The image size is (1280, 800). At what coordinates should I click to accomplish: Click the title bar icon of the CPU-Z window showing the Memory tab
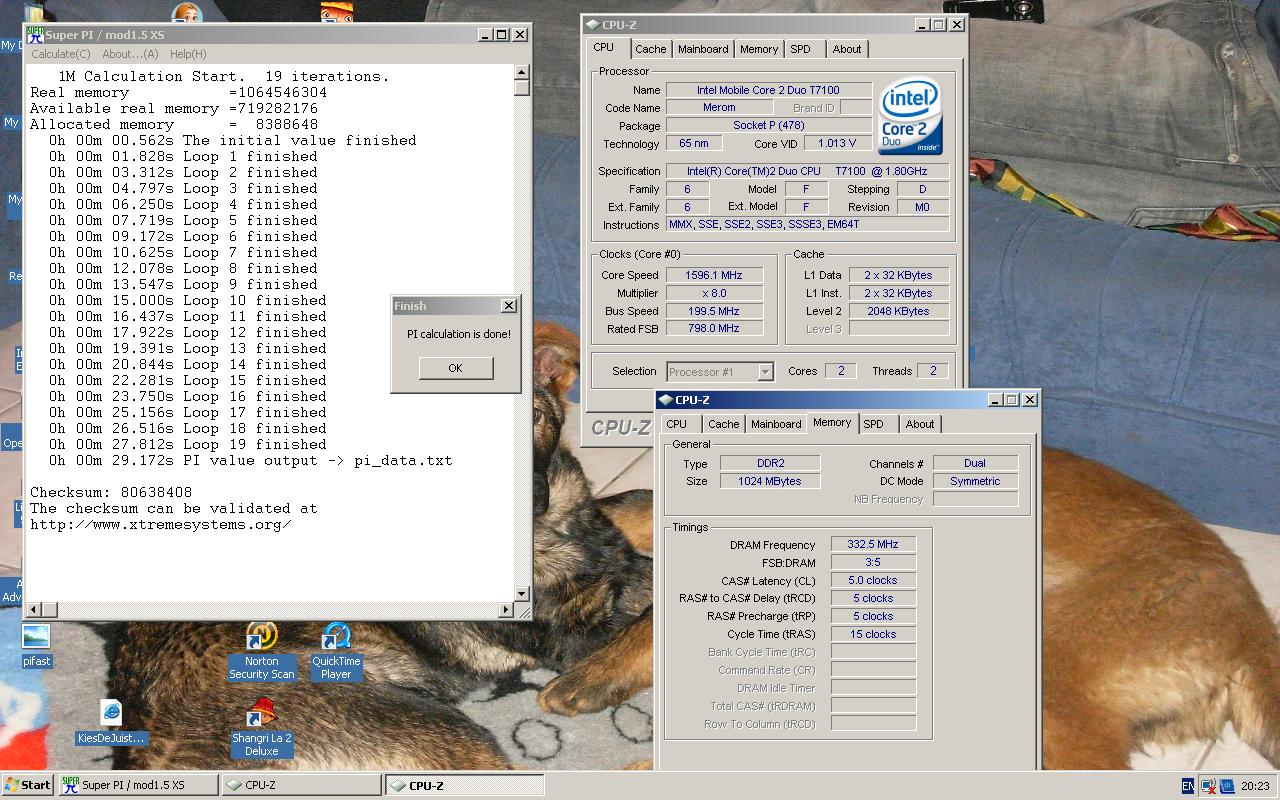coord(666,400)
